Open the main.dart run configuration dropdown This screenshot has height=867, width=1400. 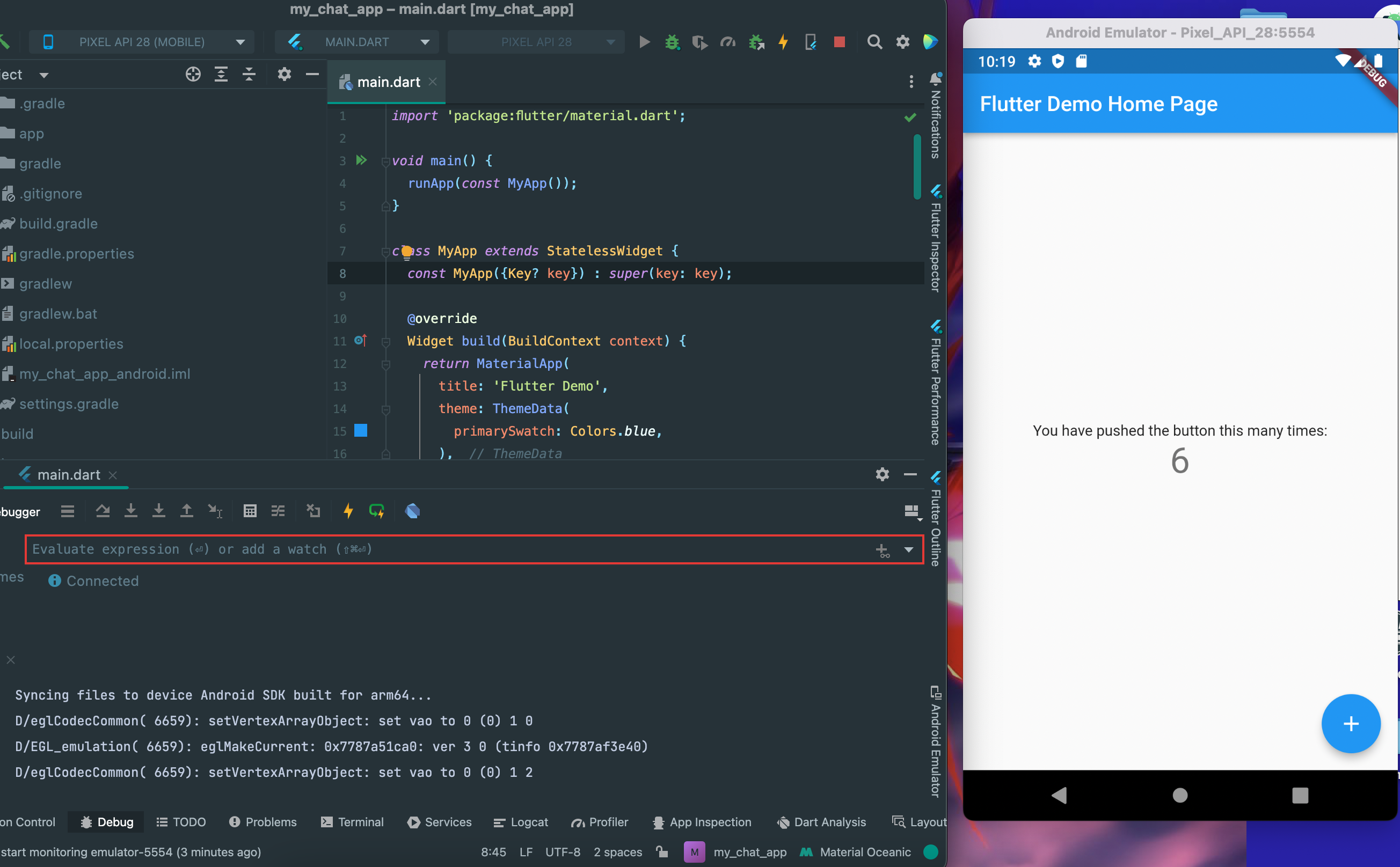click(358, 42)
